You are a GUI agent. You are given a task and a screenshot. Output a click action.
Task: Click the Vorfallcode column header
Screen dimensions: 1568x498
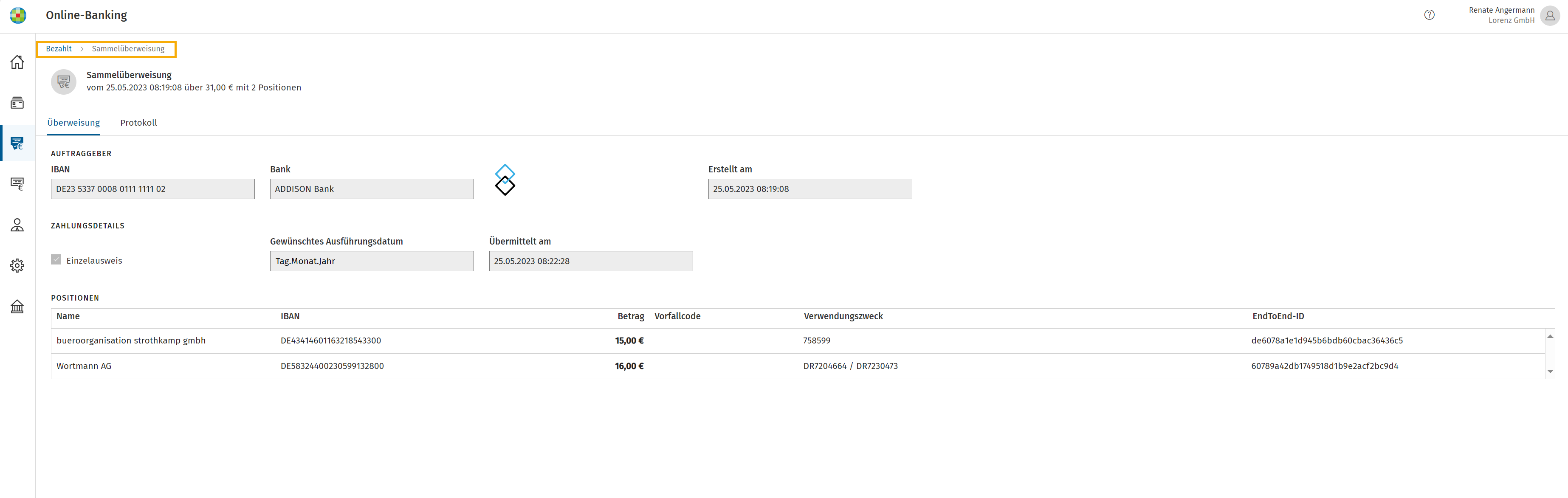pyautogui.click(x=677, y=317)
